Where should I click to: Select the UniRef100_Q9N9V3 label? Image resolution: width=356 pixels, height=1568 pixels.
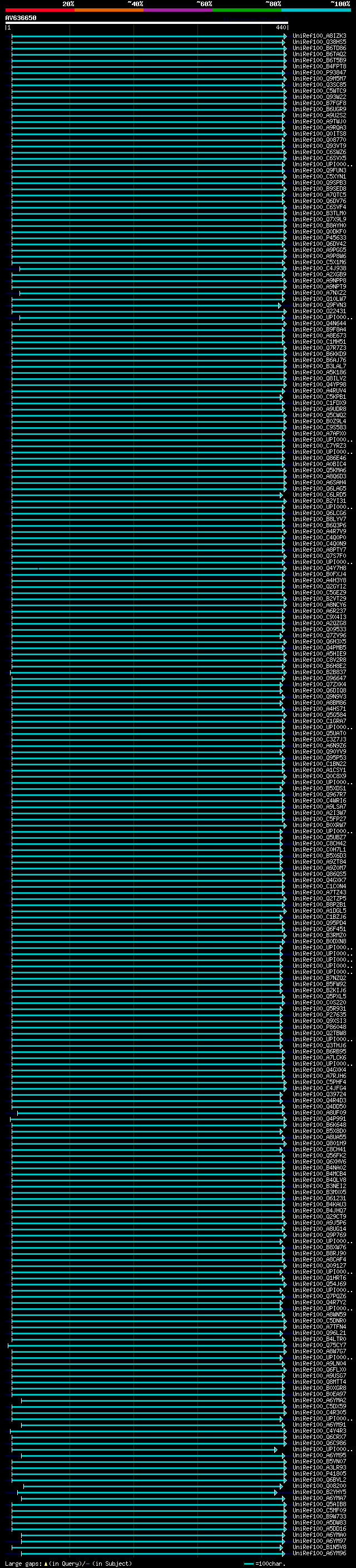tap(319, 697)
